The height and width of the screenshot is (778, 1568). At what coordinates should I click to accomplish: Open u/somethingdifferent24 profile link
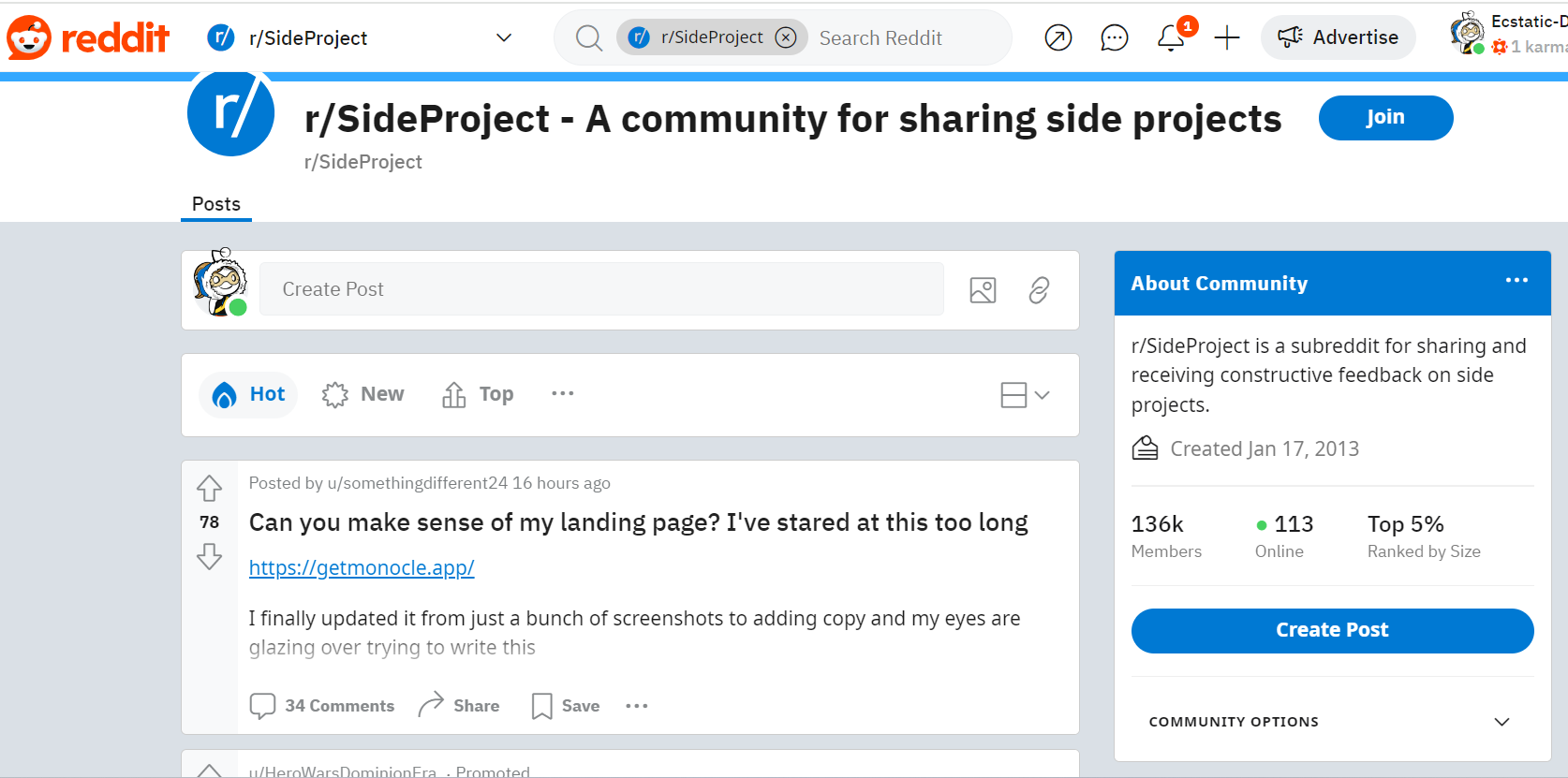[x=417, y=483]
